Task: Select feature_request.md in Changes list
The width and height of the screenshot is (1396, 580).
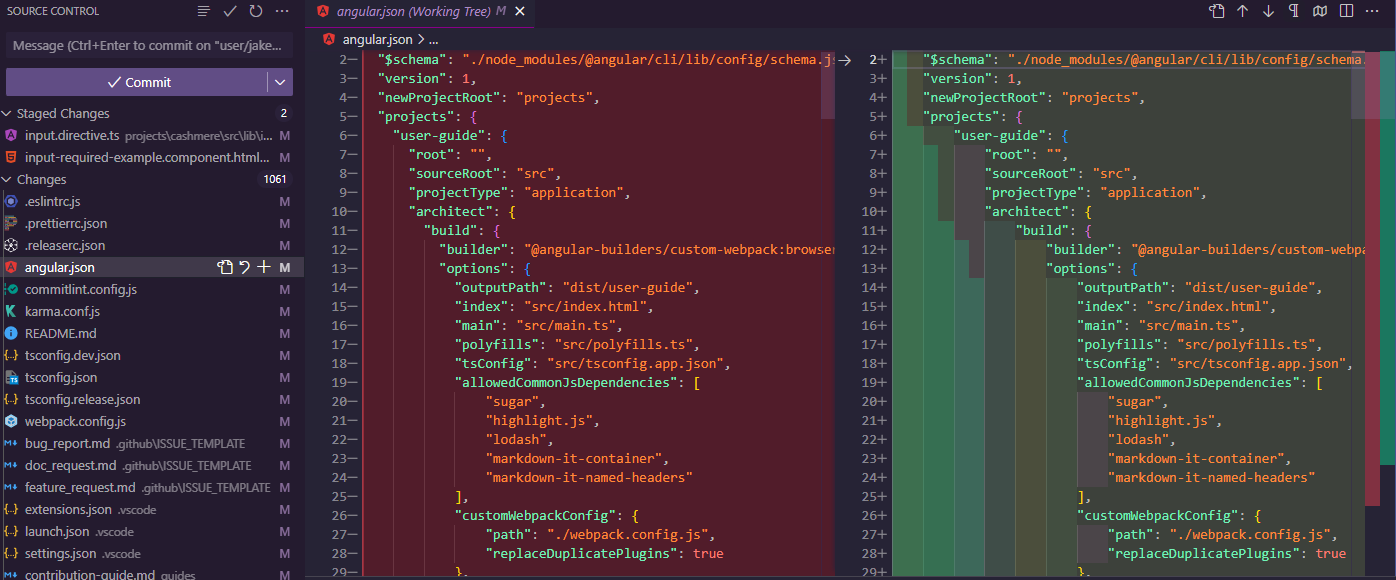Action: 152,487
